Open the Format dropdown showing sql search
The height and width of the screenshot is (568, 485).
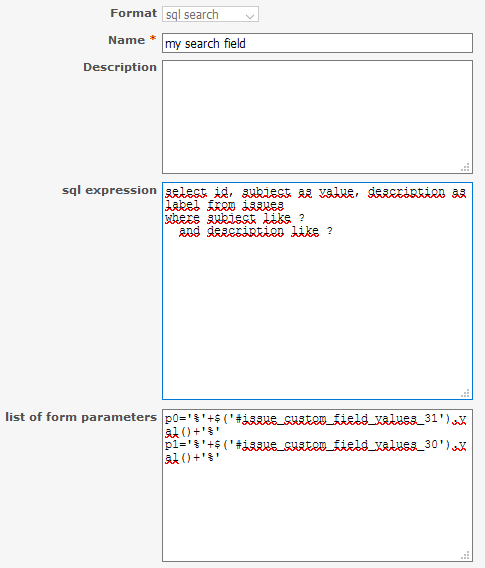click(x=210, y=14)
